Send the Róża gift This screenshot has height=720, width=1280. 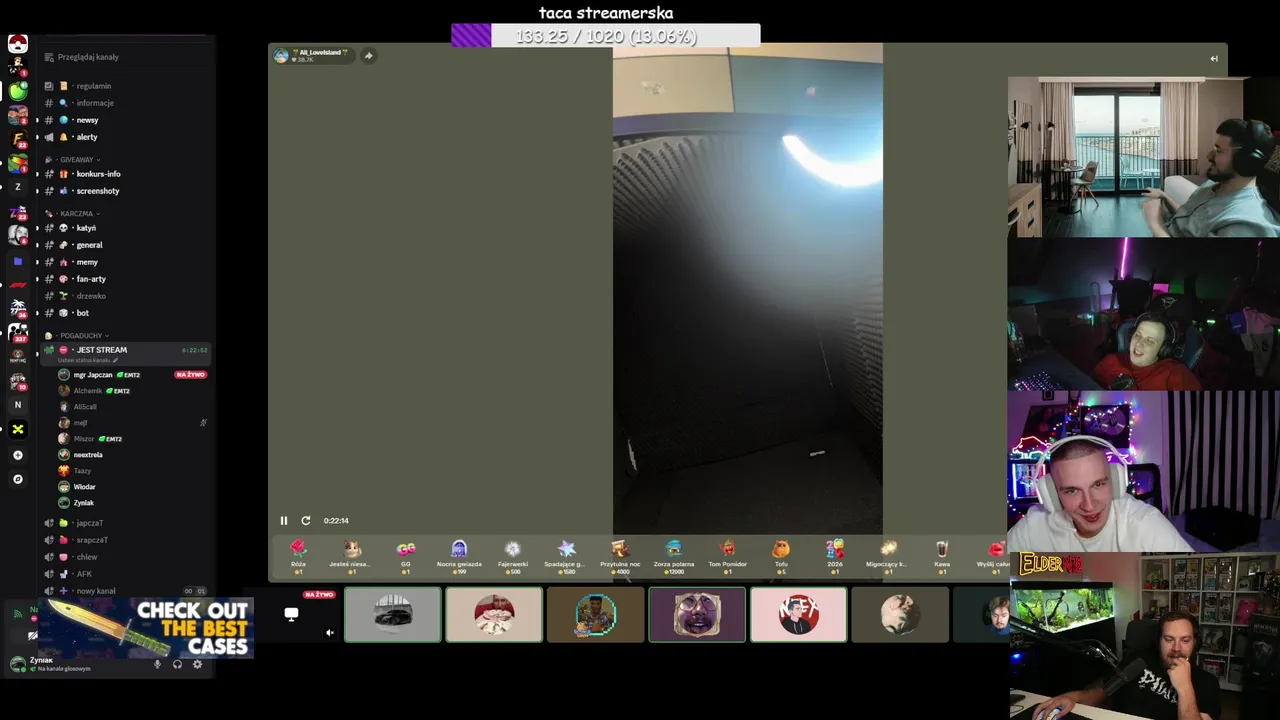298,556
